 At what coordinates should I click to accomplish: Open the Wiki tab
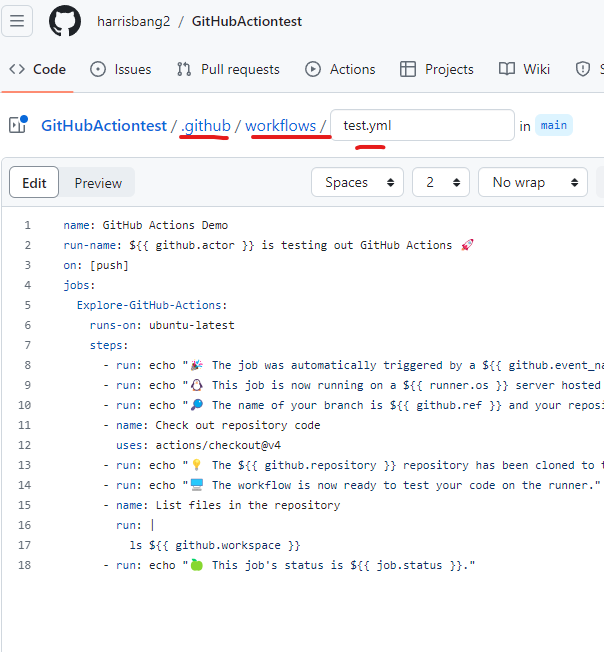pyautogui.click(x=524, y=69)
